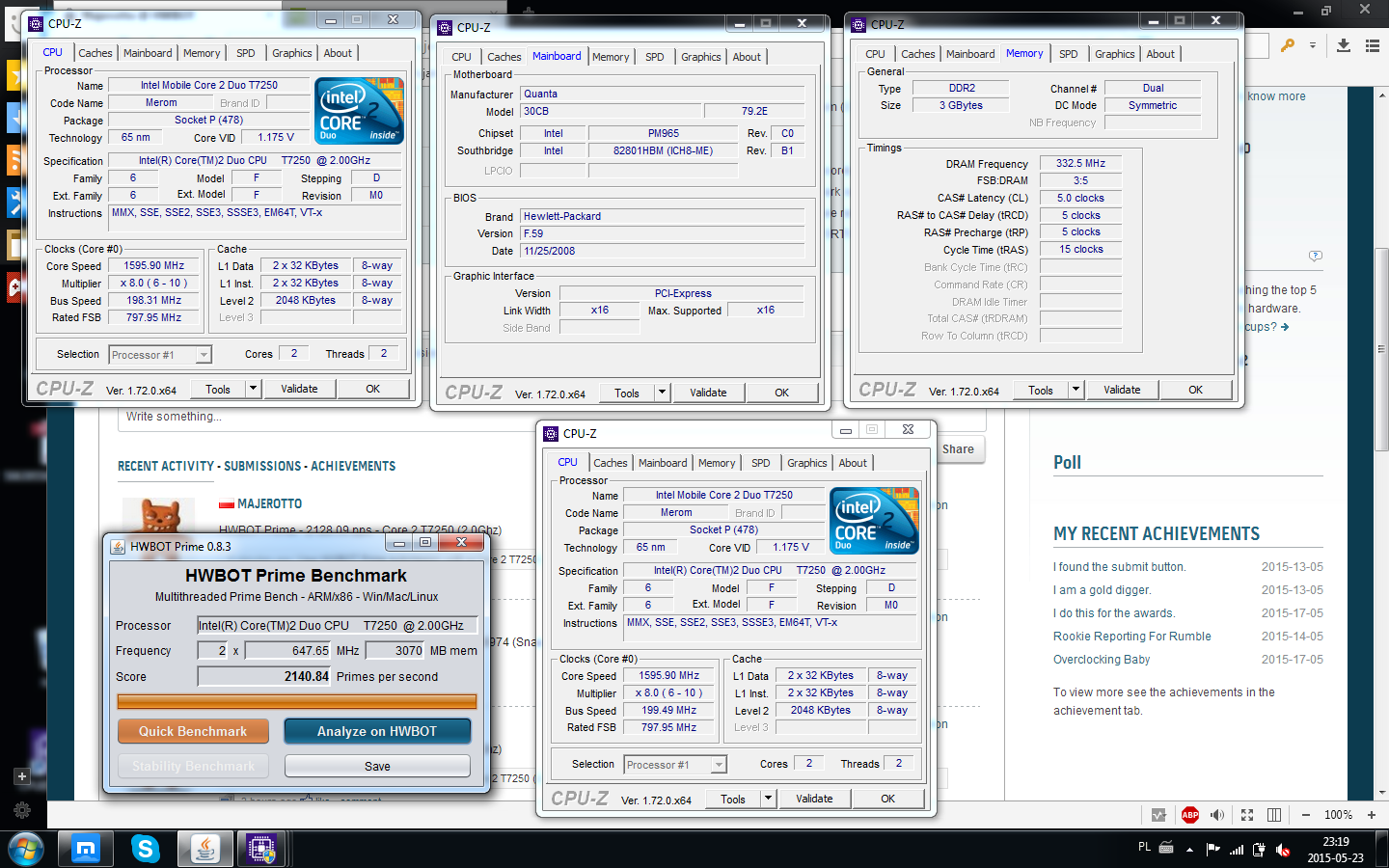
Task: Click the network signal icon in system tray
Action: pos(1237,850)
